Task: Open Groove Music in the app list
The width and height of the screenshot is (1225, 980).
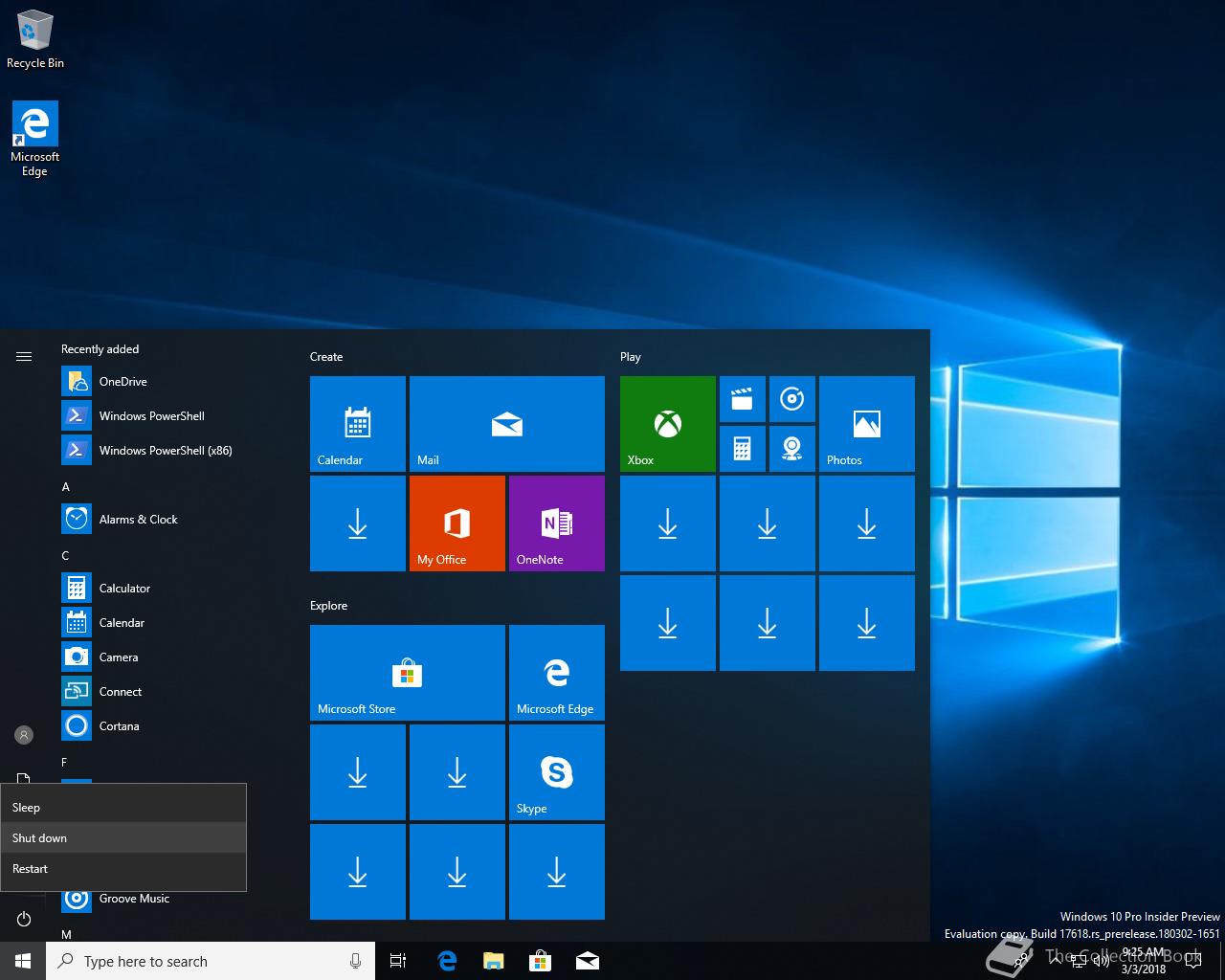Action: point(172,900)
